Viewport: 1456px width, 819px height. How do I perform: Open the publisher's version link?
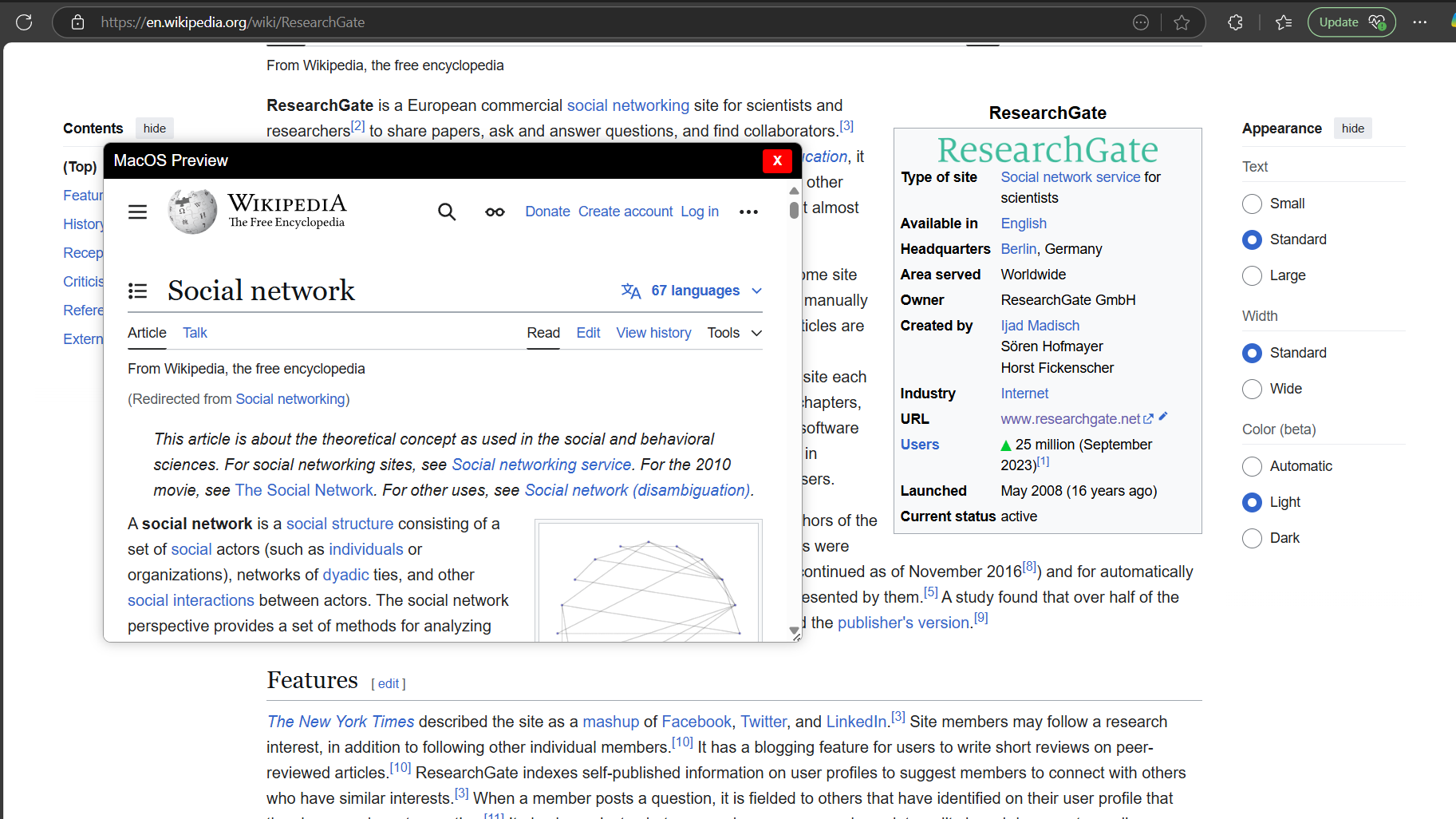click(x=903, y=623)
